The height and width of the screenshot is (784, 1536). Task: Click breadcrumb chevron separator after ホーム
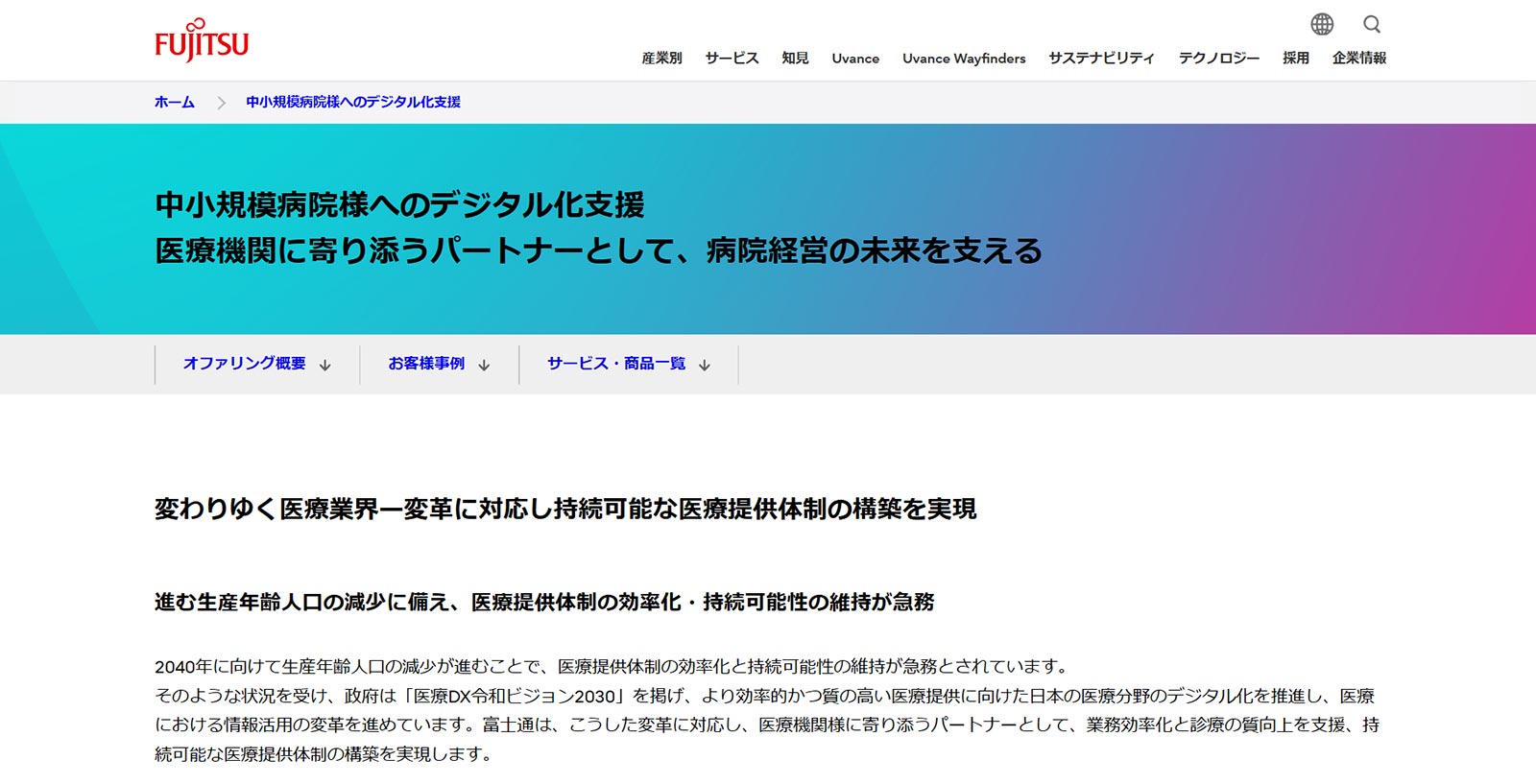pyautogui.click(x=221, y=103)
